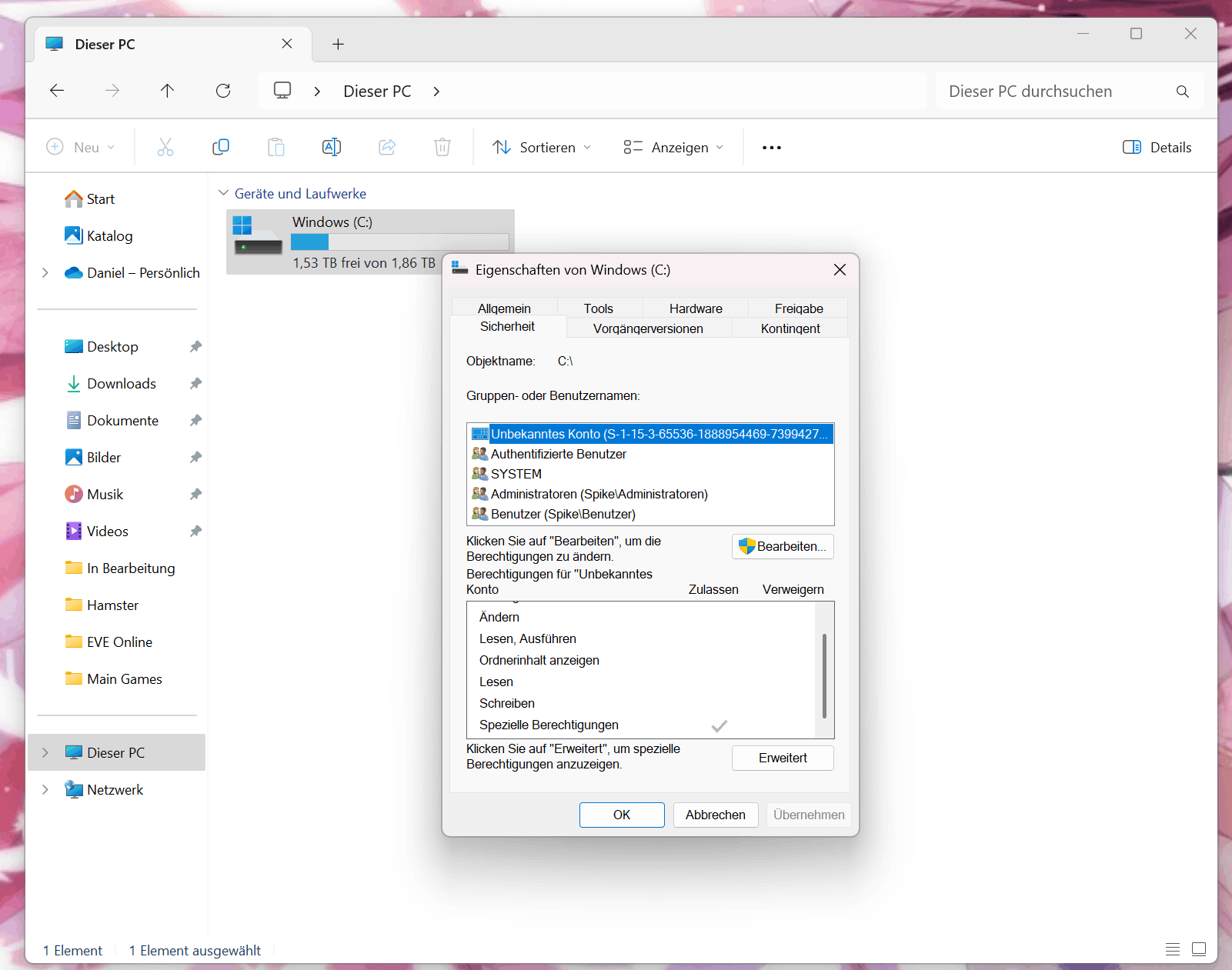Select Benutzer (Spike\Benutzer) entry
The height and width of the screenshot is (970, 1232).
coord(650,514)
